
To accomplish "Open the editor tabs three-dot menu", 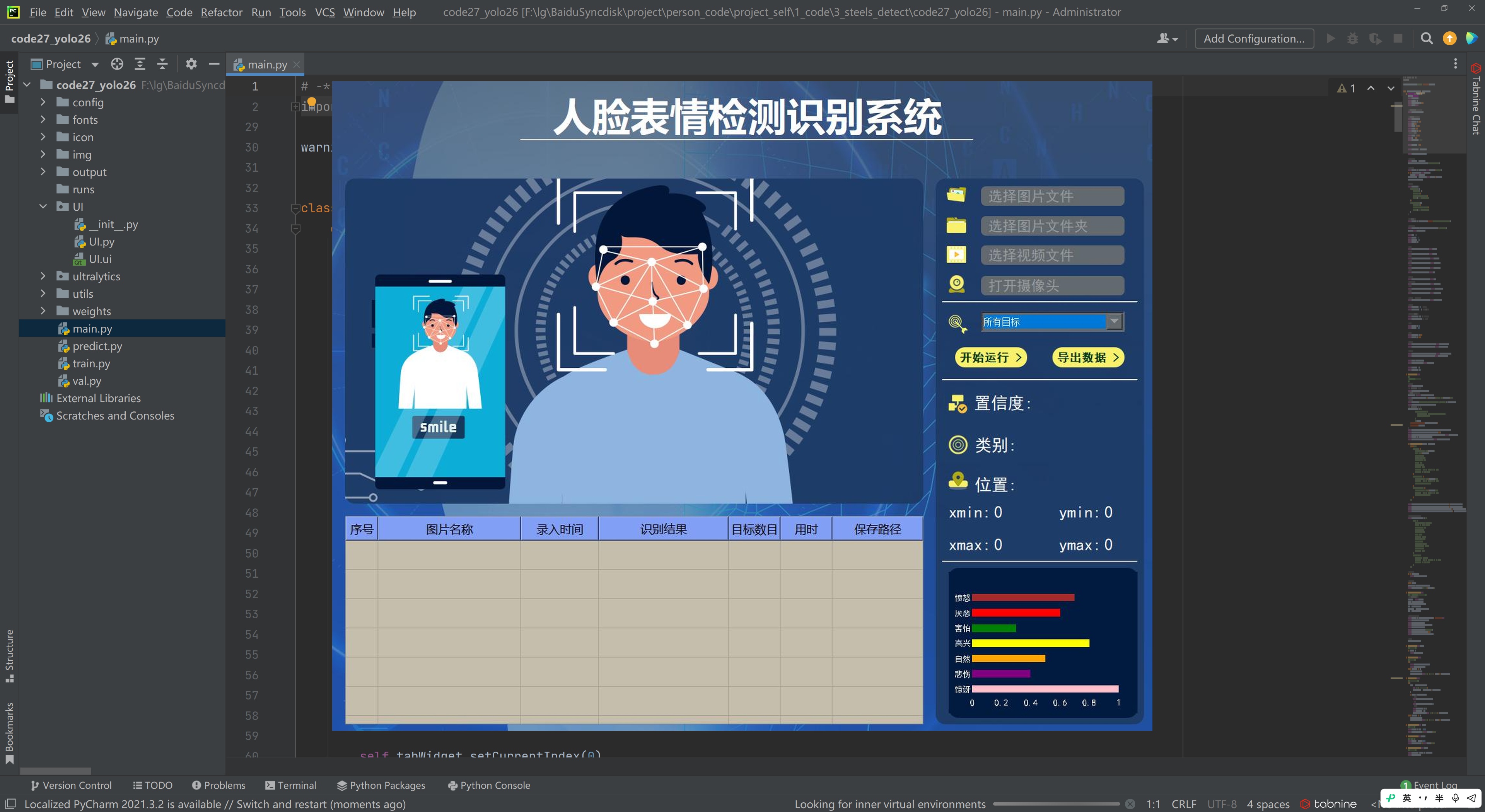I will (1456, 64).
